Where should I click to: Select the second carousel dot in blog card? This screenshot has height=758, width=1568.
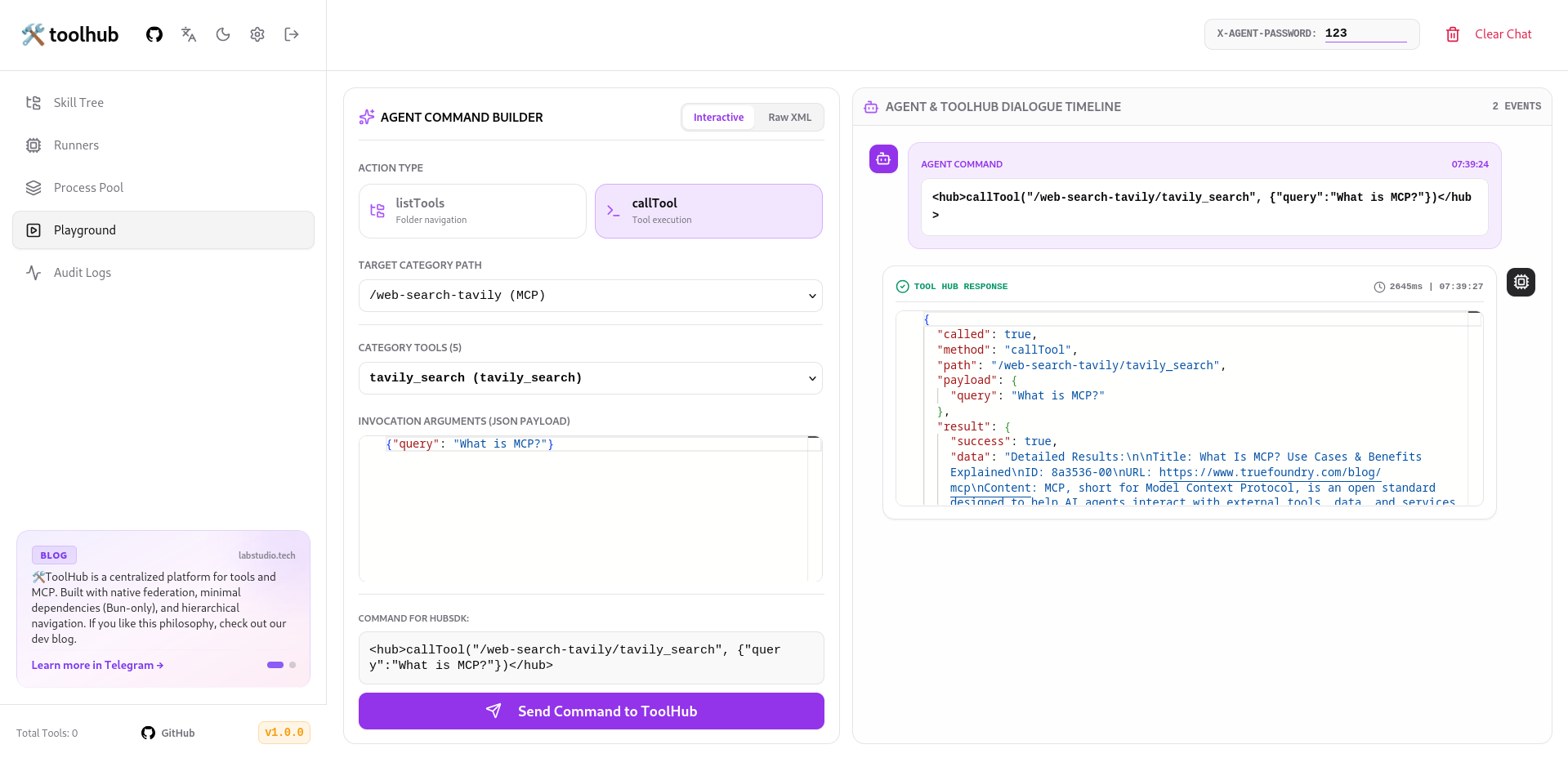pos(293,665)
